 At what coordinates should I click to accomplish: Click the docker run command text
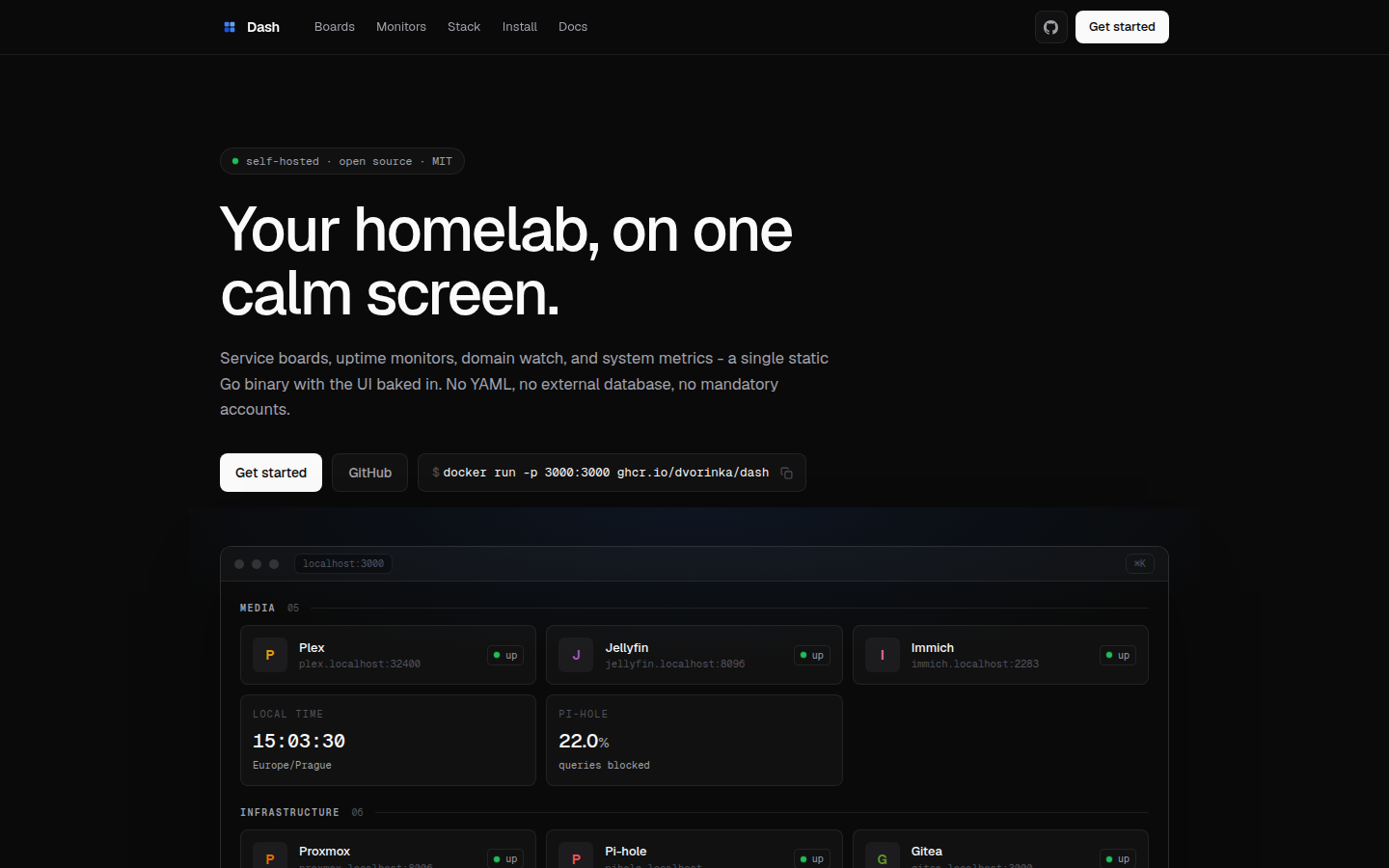click(x=606, y=473)
